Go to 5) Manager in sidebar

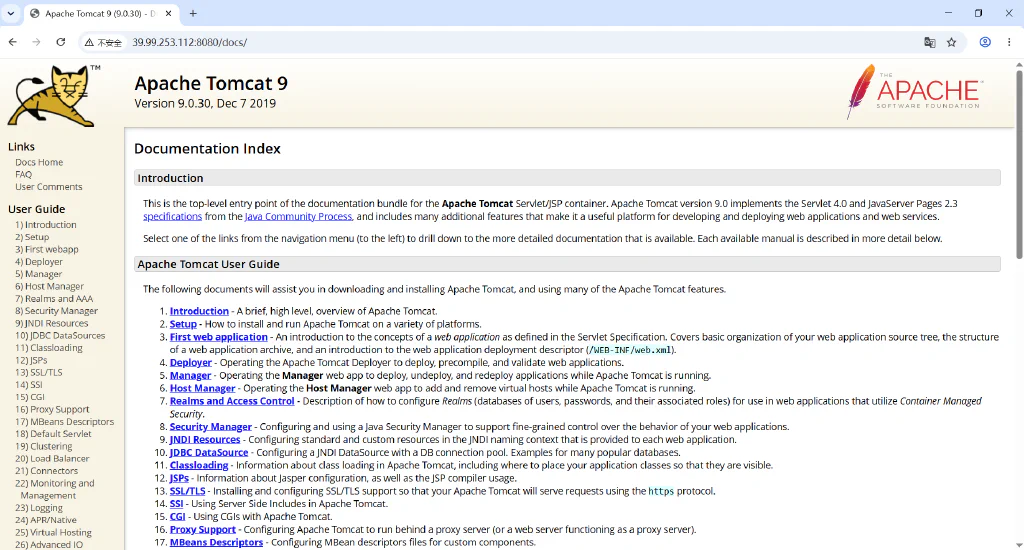point(39,274)
